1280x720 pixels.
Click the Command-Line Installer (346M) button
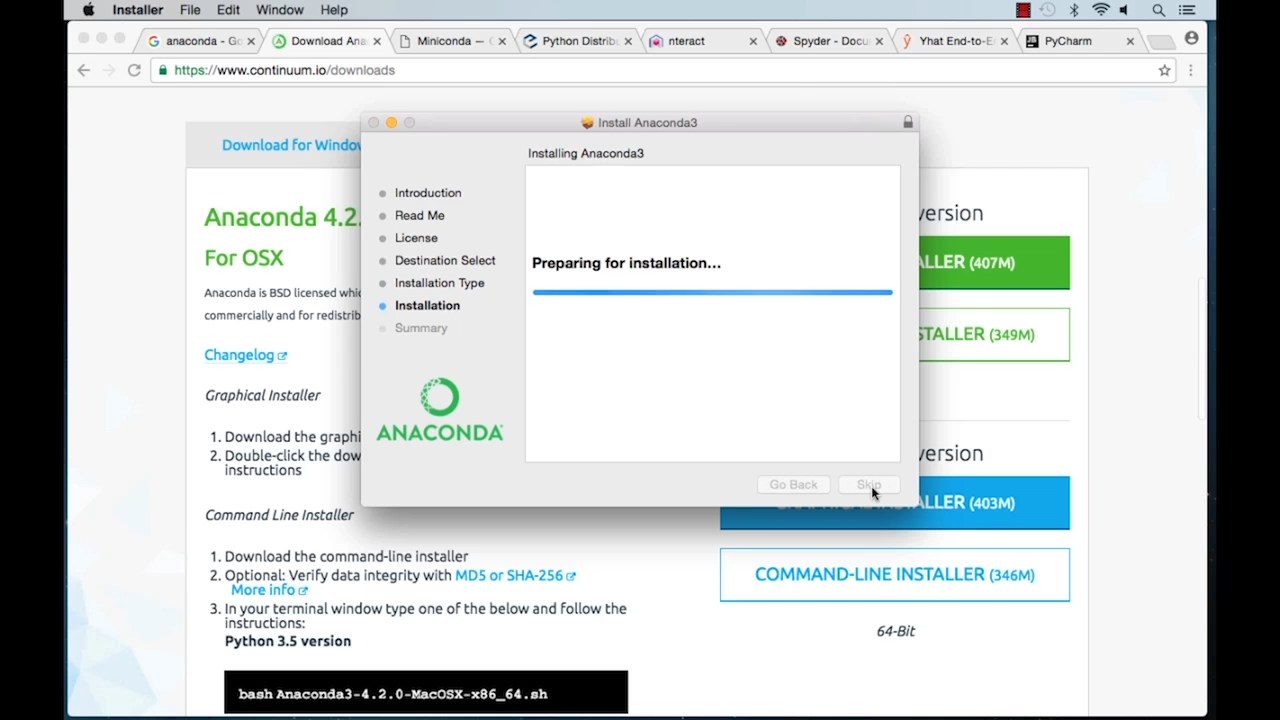click(895, 575)
